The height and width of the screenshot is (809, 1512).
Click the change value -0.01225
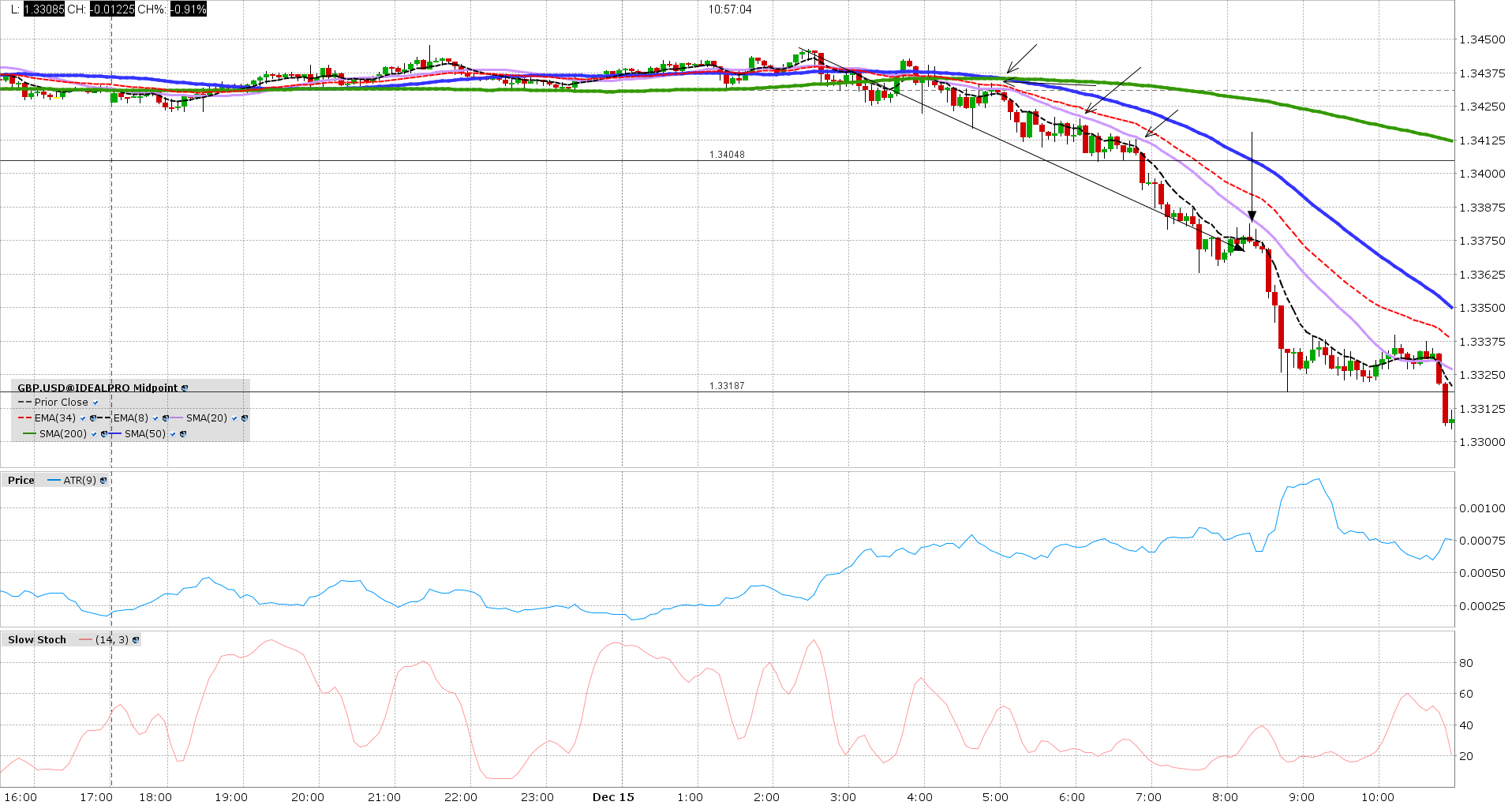112,9
